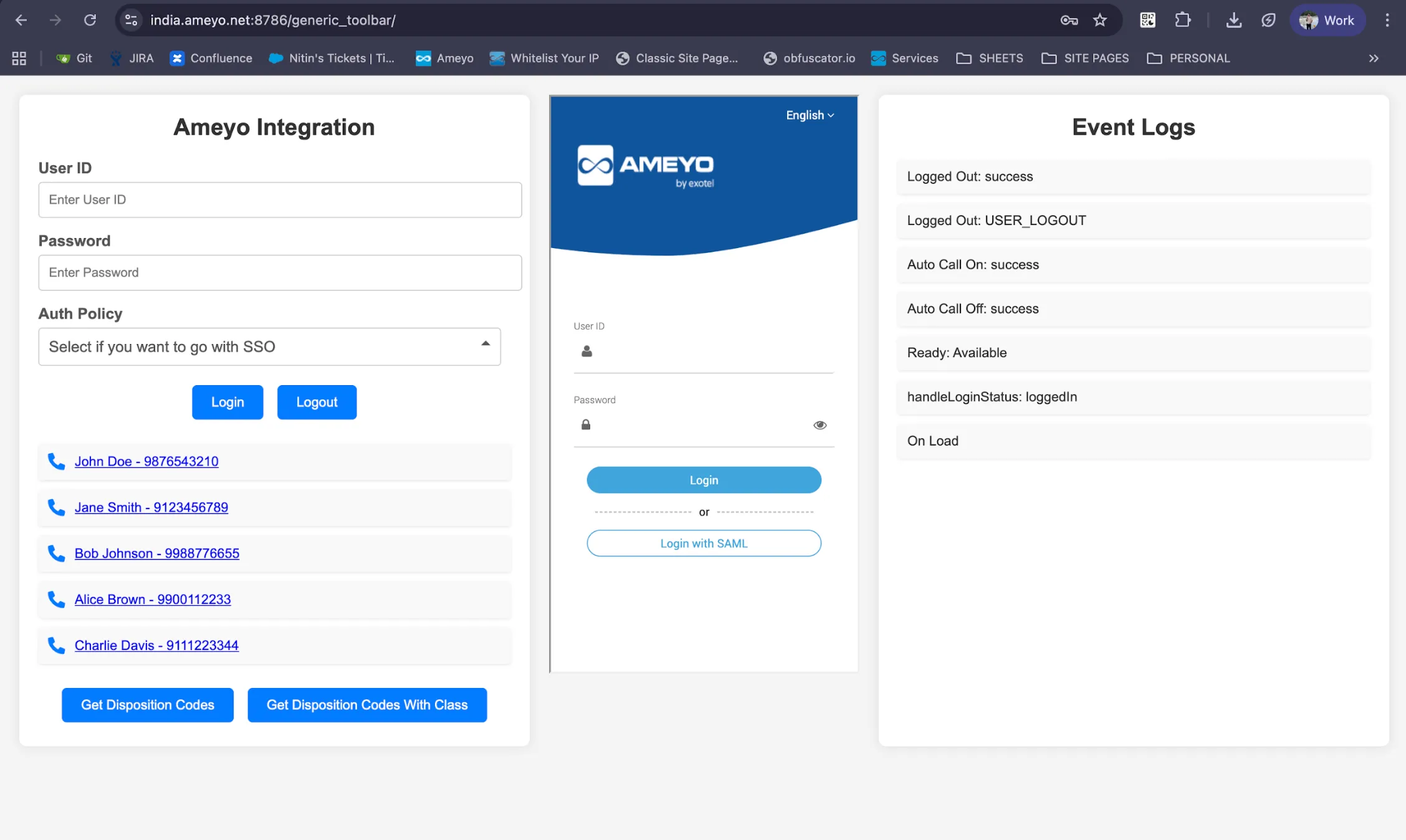1406x840 pixels.
Task: Click the browser back arrow
Action: 21,20
